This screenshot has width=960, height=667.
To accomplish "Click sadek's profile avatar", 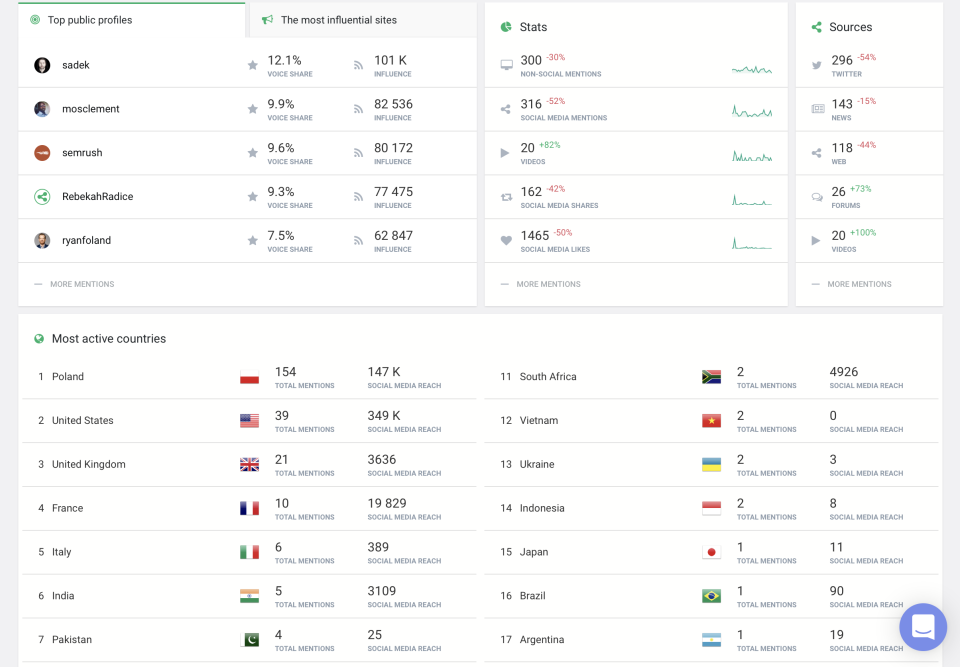I will click(x=42, y=65).
